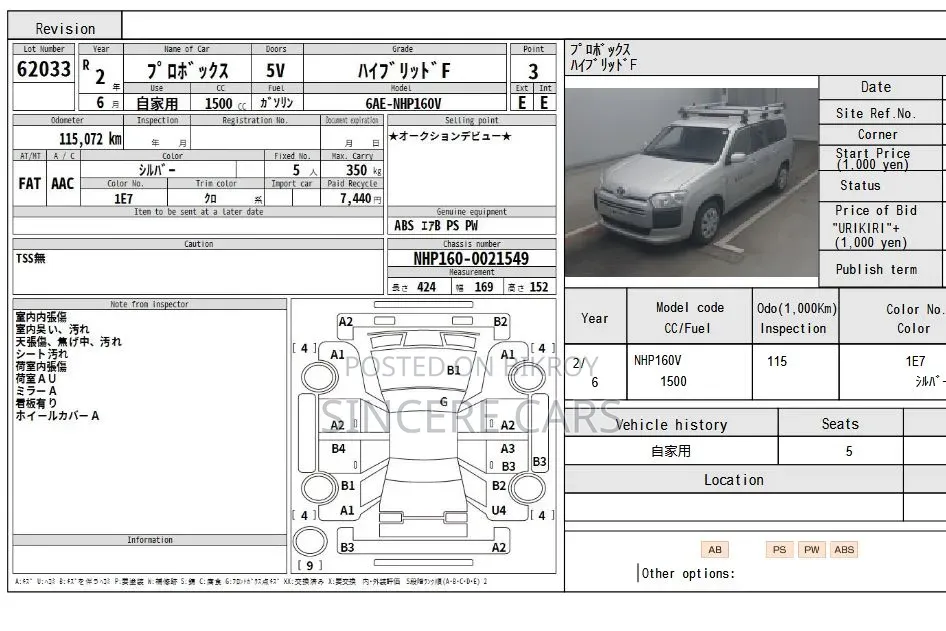The height and width of the screenshot is (631, 946).
Task: Click the caution note TSS無
Action: (31, 258)
